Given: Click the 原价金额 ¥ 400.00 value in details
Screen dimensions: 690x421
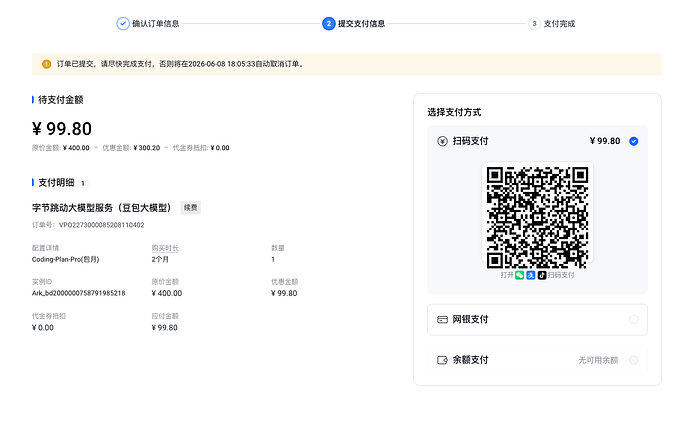Looking at the screenshot, I should pyautogui.click(x=167, y=293).
